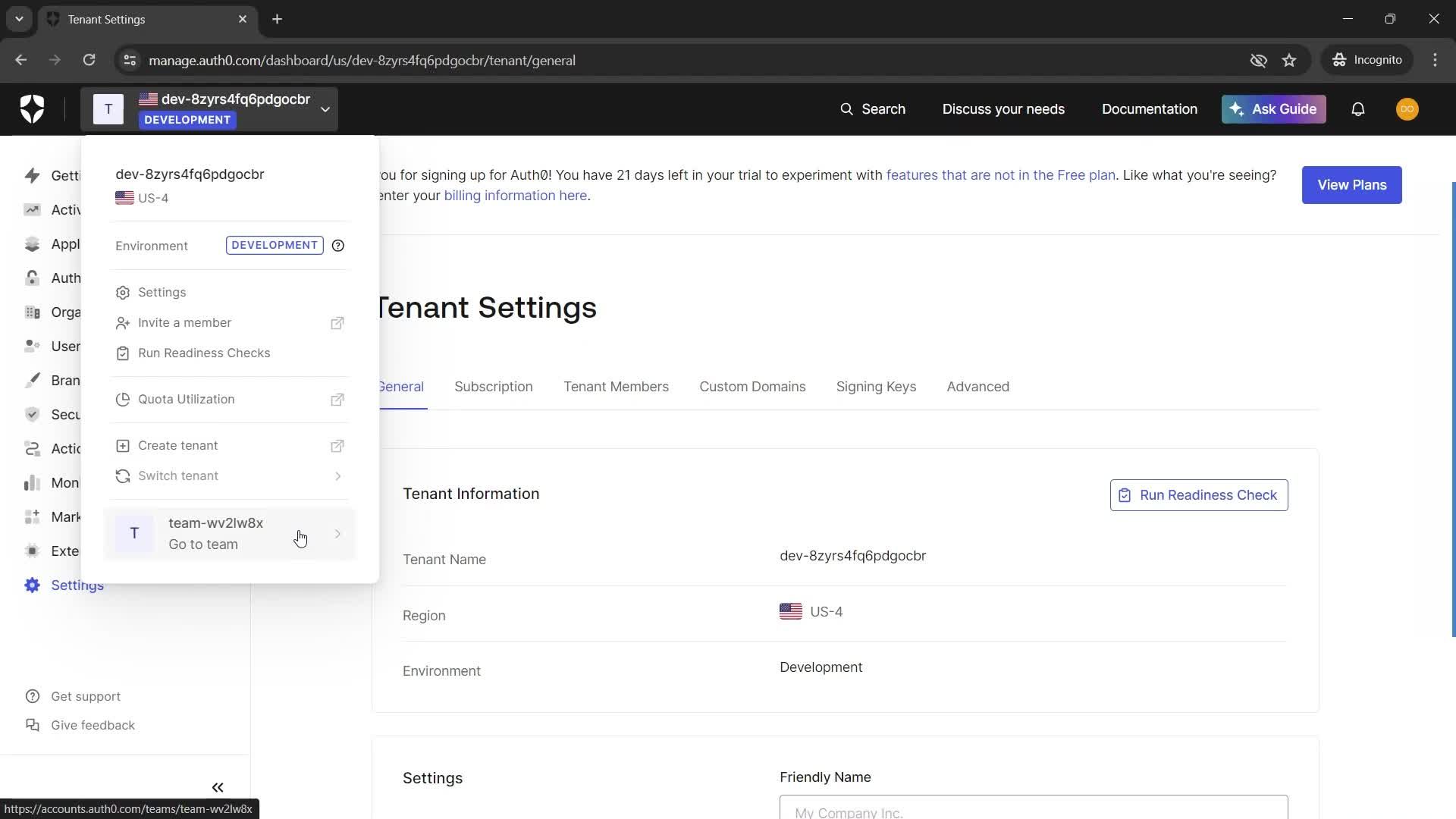Viewport: 1456px width, 819px height.
Task: Click the browser address bar URL
Action: [x=362, y=61]
